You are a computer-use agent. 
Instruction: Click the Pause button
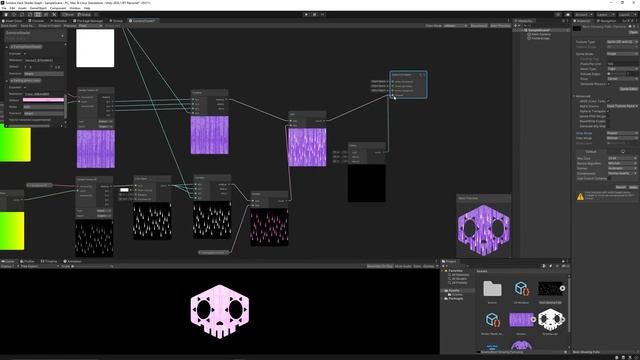[315, 14]
